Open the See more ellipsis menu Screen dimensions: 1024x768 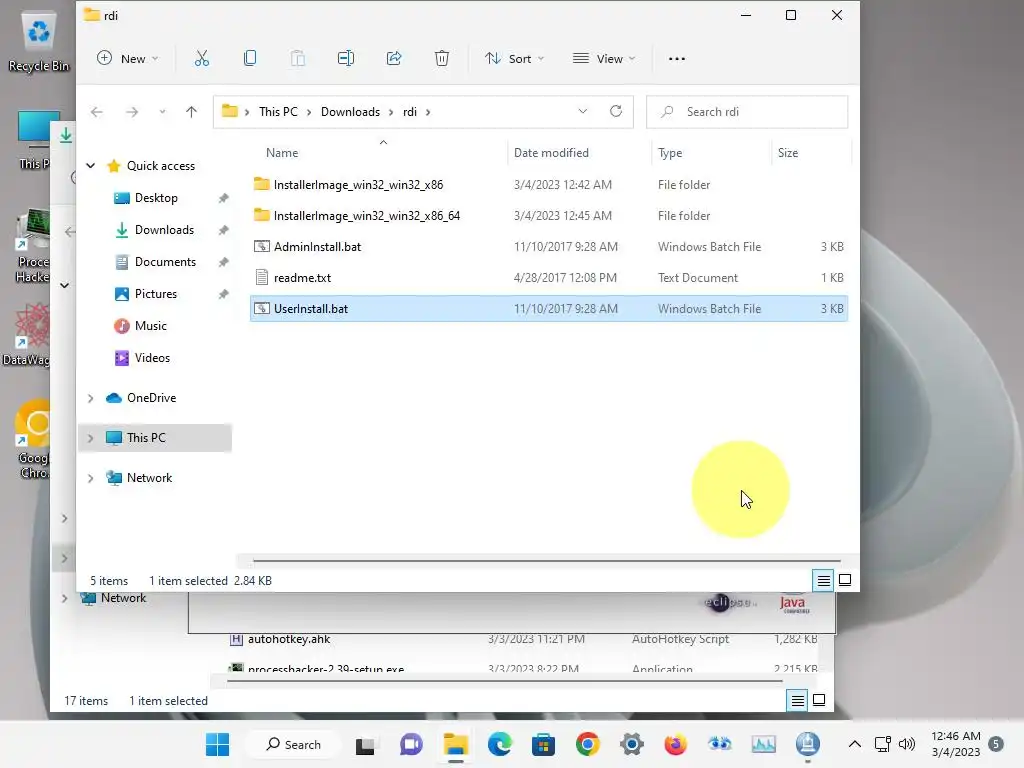click(x=677, y=59)
